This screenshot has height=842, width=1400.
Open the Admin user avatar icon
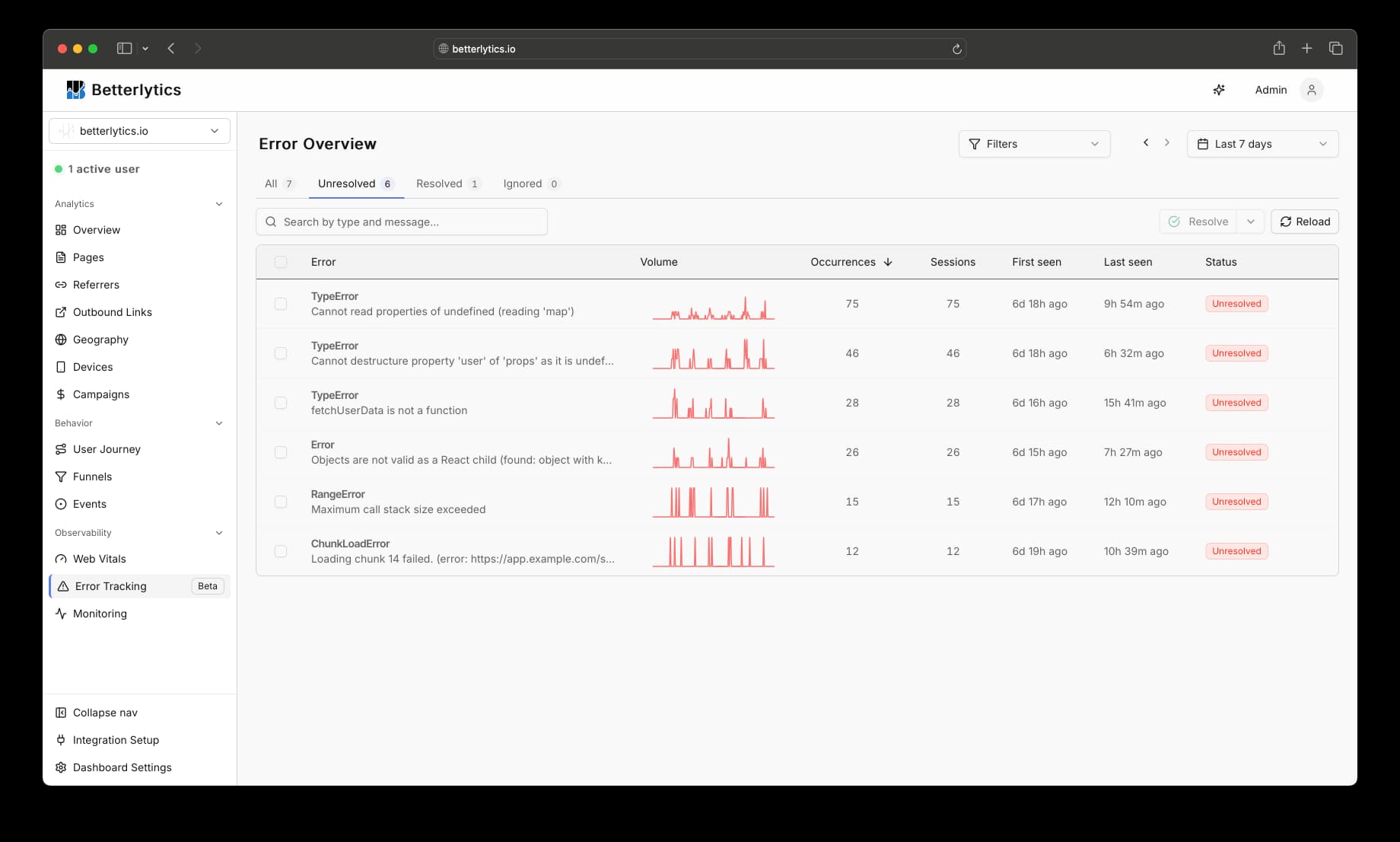coord(1311,90)
